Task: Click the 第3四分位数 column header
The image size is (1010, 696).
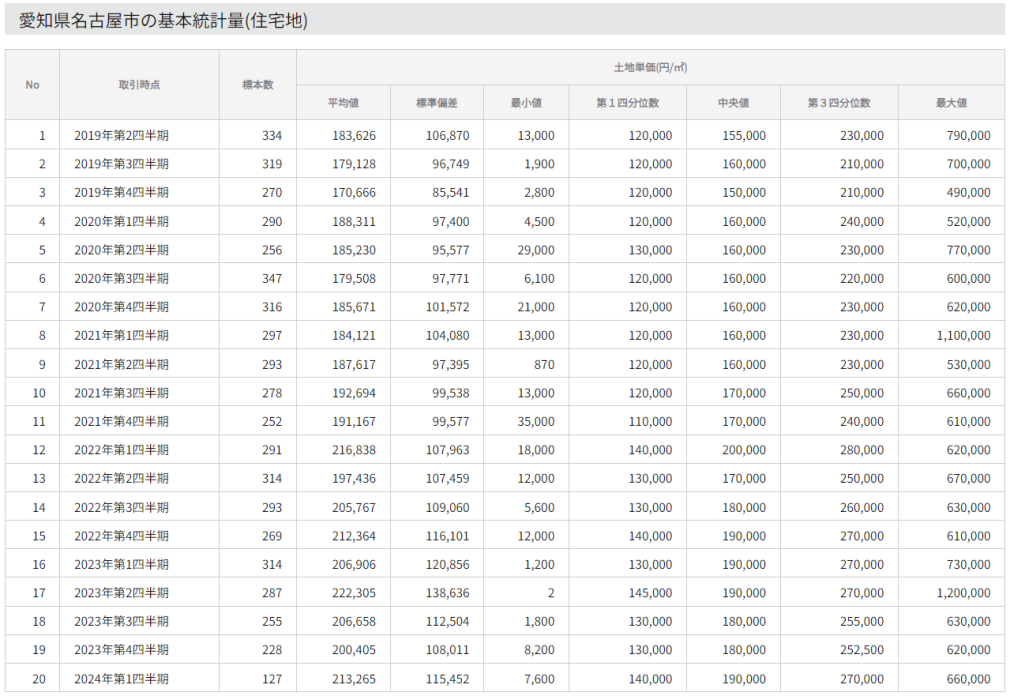Action: click(839, 103)
